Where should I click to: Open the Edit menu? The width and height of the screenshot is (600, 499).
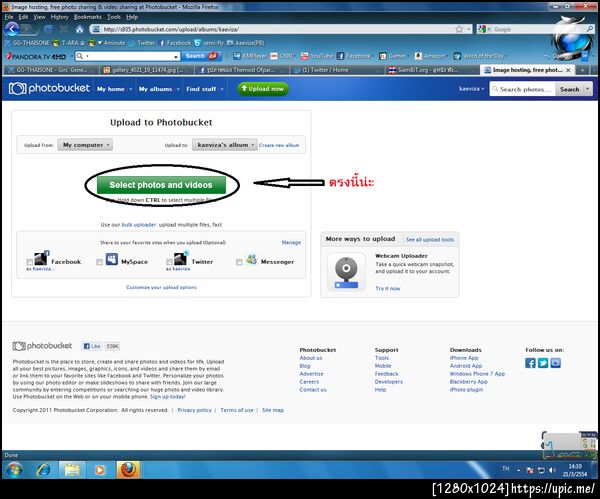point(23,17)
